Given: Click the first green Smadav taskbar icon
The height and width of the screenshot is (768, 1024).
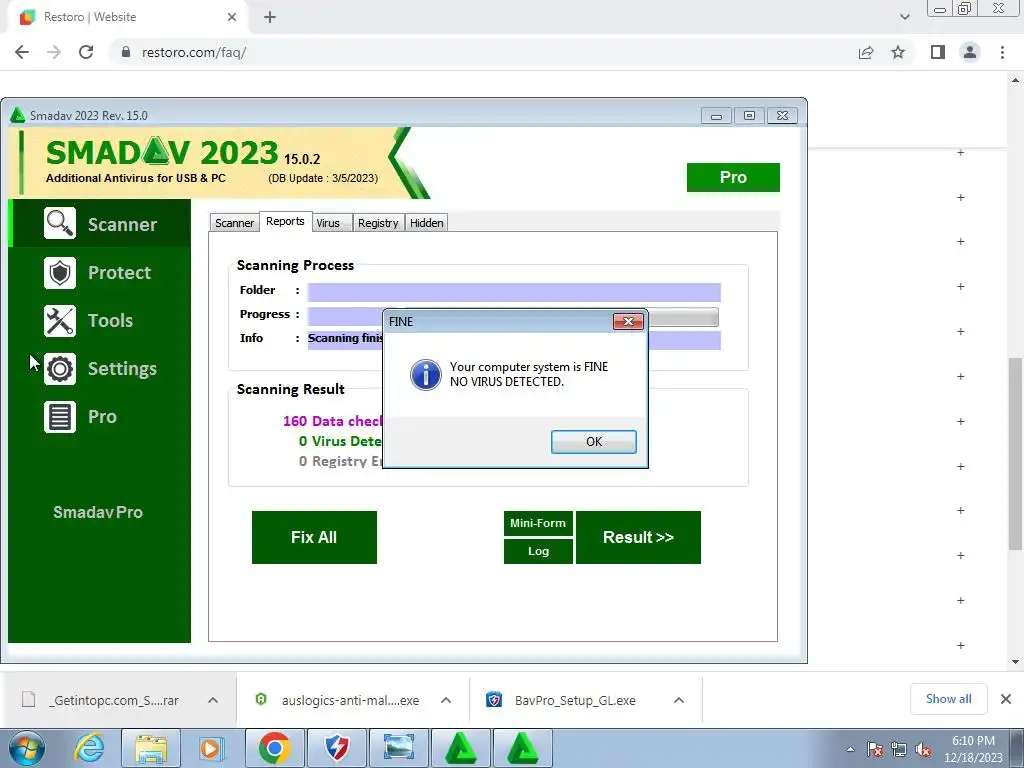Looking at the screenshot, I should [x=461, y=748].
